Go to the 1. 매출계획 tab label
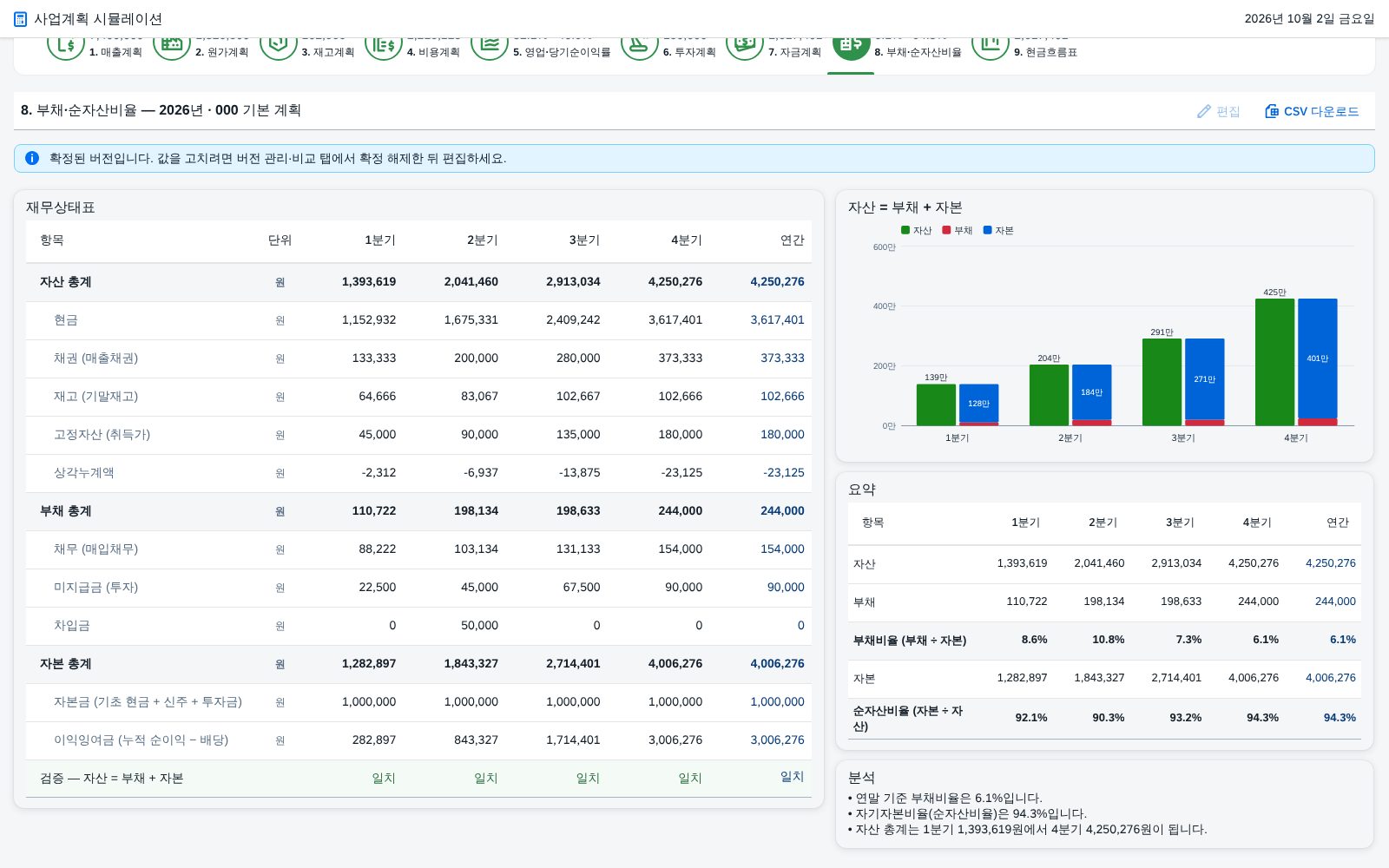Screen dimensions: 1389x868 pos(115,52)
